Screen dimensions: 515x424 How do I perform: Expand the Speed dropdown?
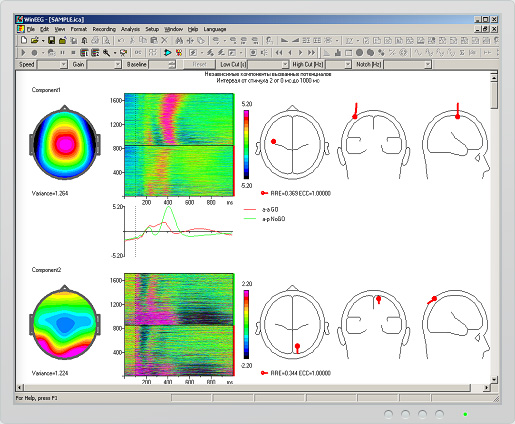tap(63, 65)
